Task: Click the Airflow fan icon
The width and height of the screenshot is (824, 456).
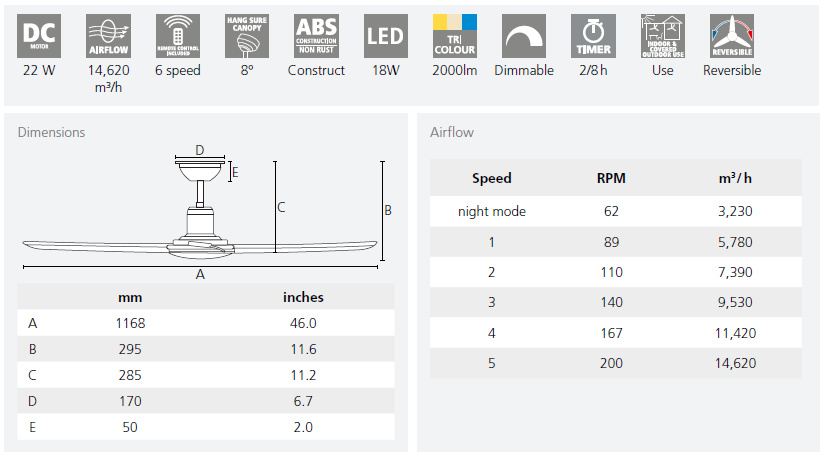Action: pos(110,37)
